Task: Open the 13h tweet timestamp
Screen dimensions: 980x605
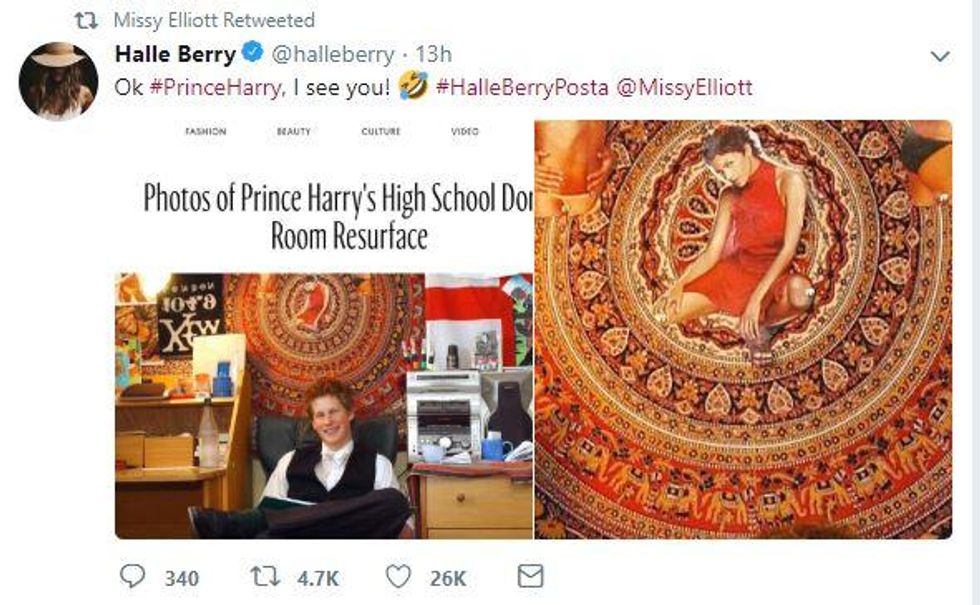Action: pos(434,54)
